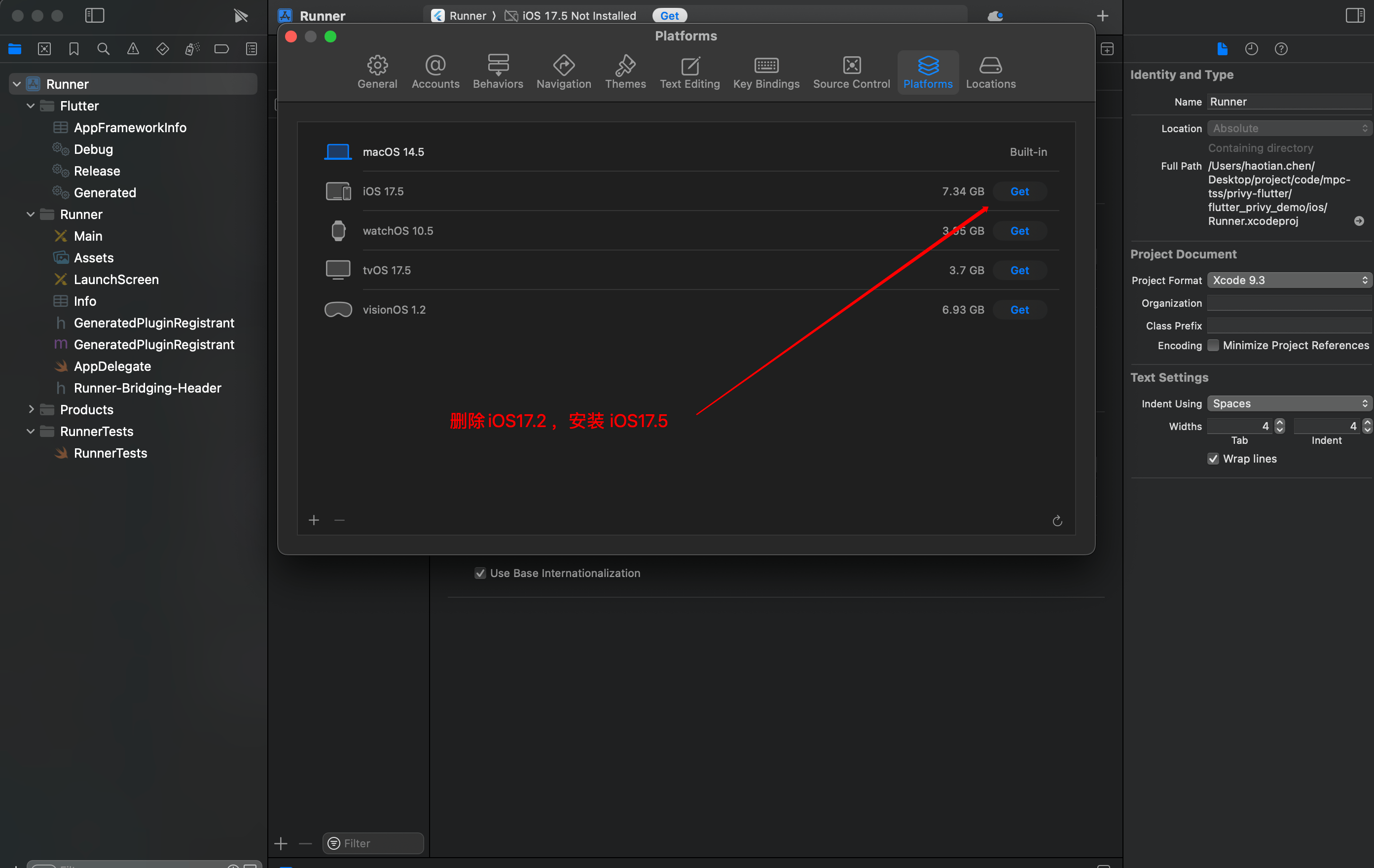Click the Xcode Cloud status icon
This screenshot has height=868, width=1374.
click(x=995, y=16)
